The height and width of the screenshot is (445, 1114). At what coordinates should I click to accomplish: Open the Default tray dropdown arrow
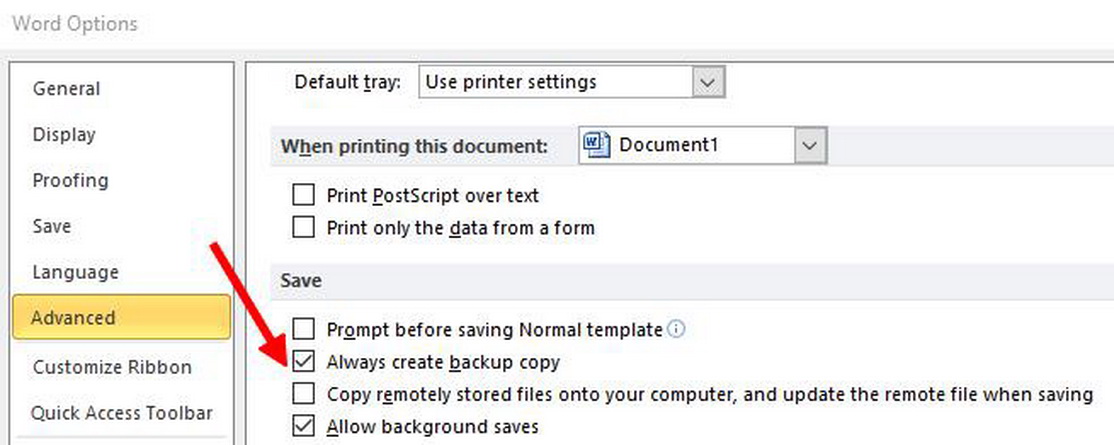click(x=709, y=82)
